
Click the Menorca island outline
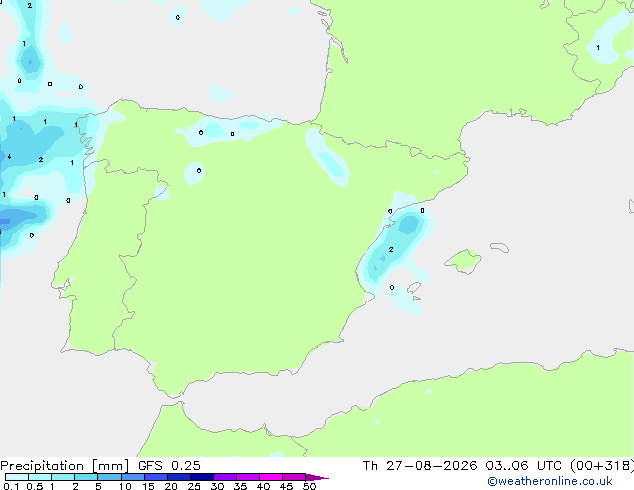(499, 247)
